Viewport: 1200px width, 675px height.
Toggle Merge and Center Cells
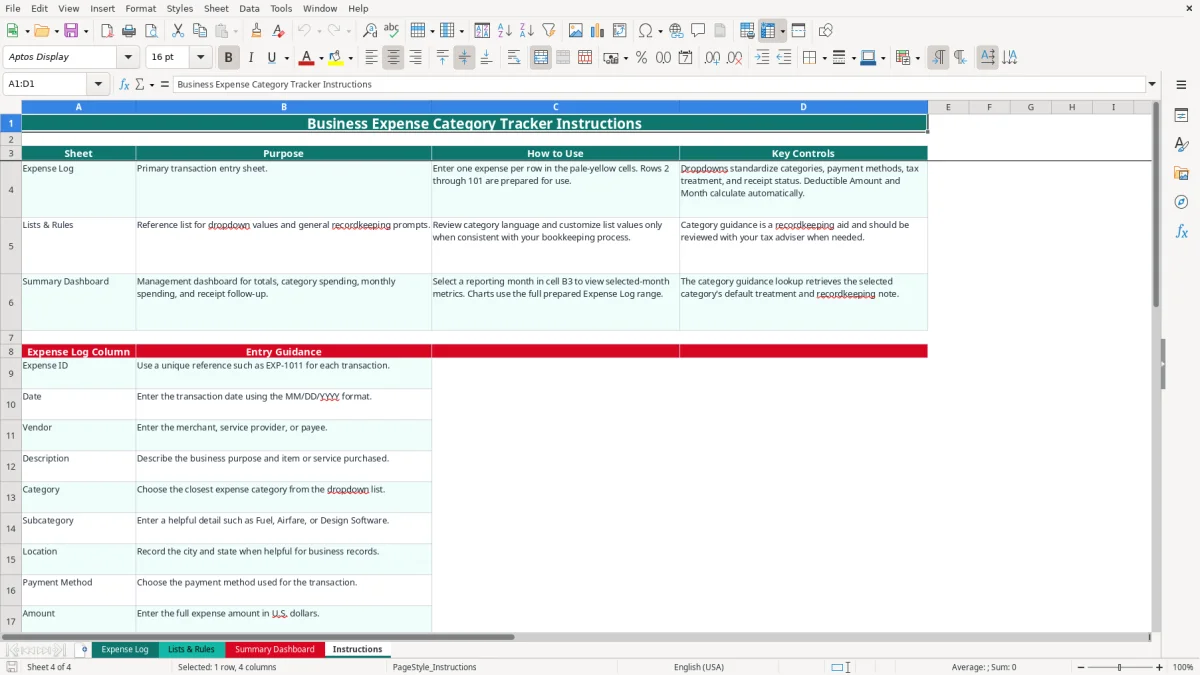(x=541, y=58)
